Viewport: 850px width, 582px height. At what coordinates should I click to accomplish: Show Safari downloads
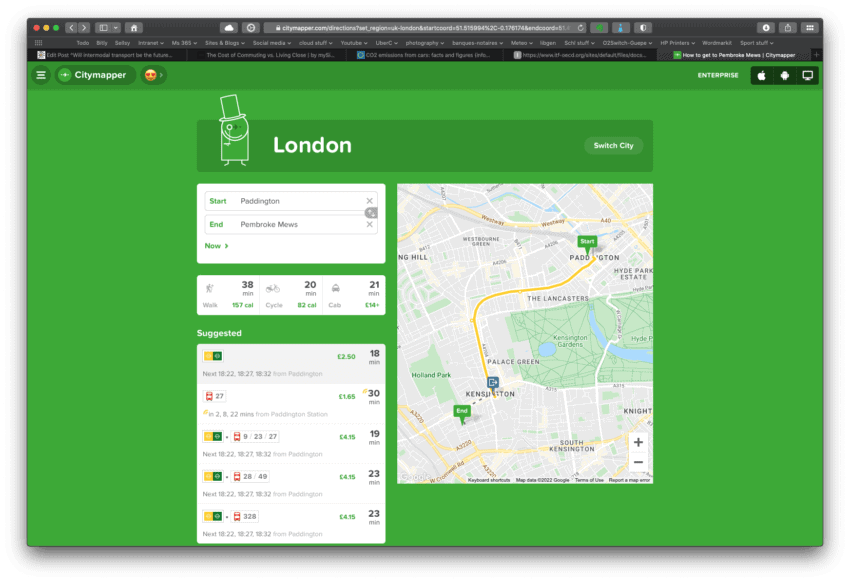coord(765,28)
